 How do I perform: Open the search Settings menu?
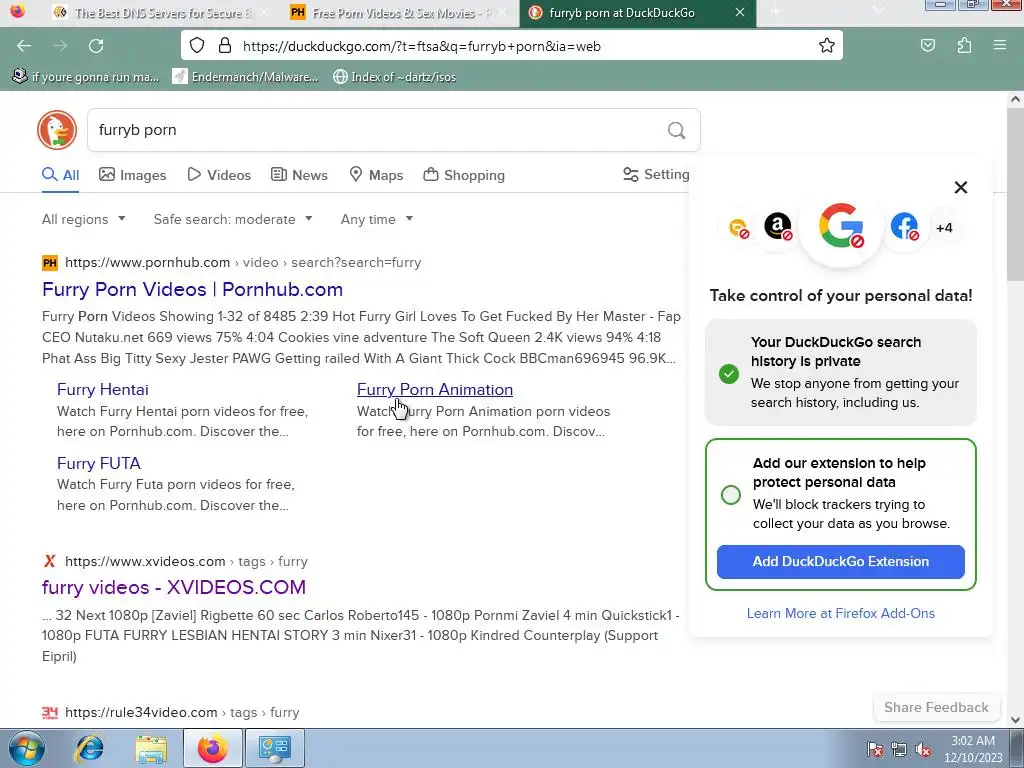point(656,174)
